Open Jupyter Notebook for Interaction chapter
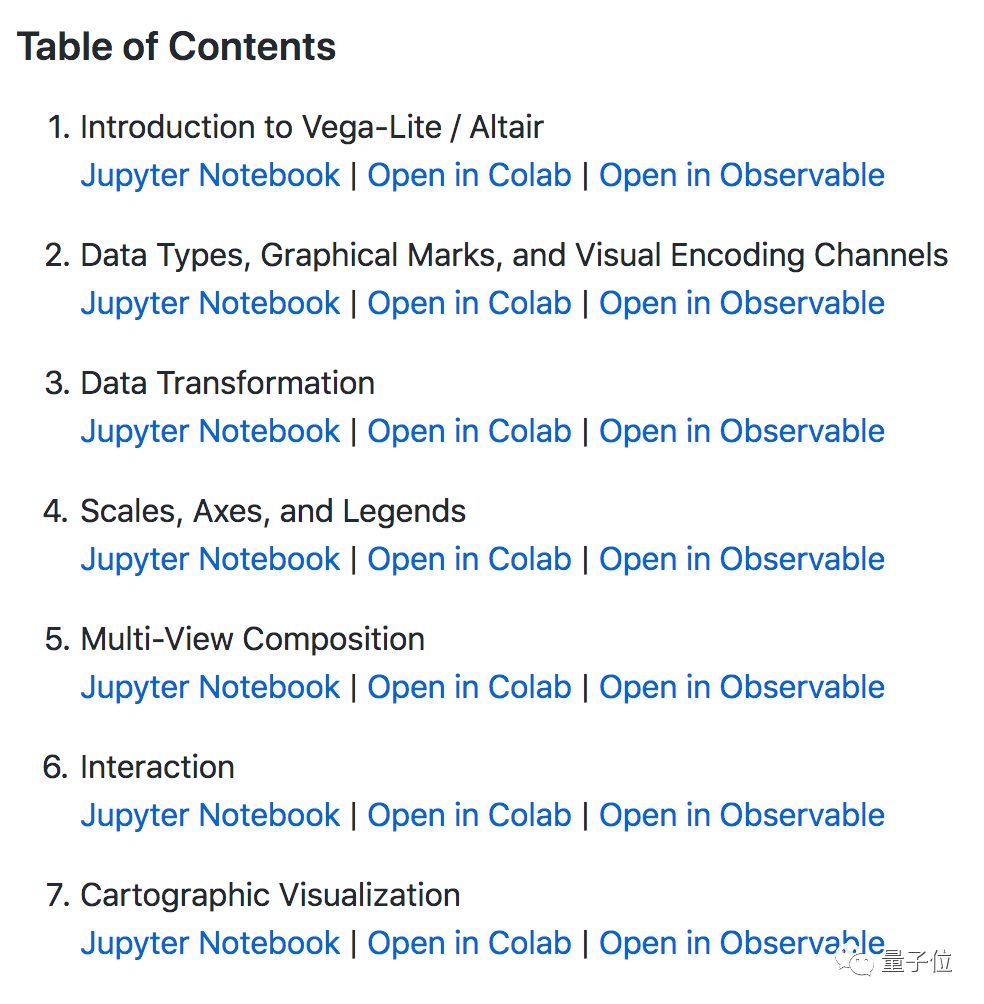The image size is (984, 1004). 210,815
